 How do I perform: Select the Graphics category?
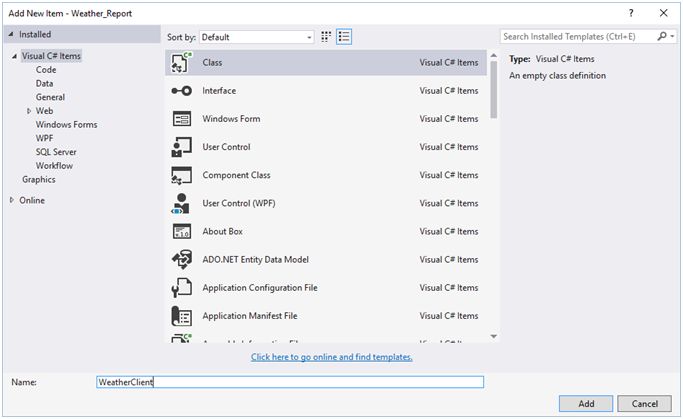(x=39, y=179)
